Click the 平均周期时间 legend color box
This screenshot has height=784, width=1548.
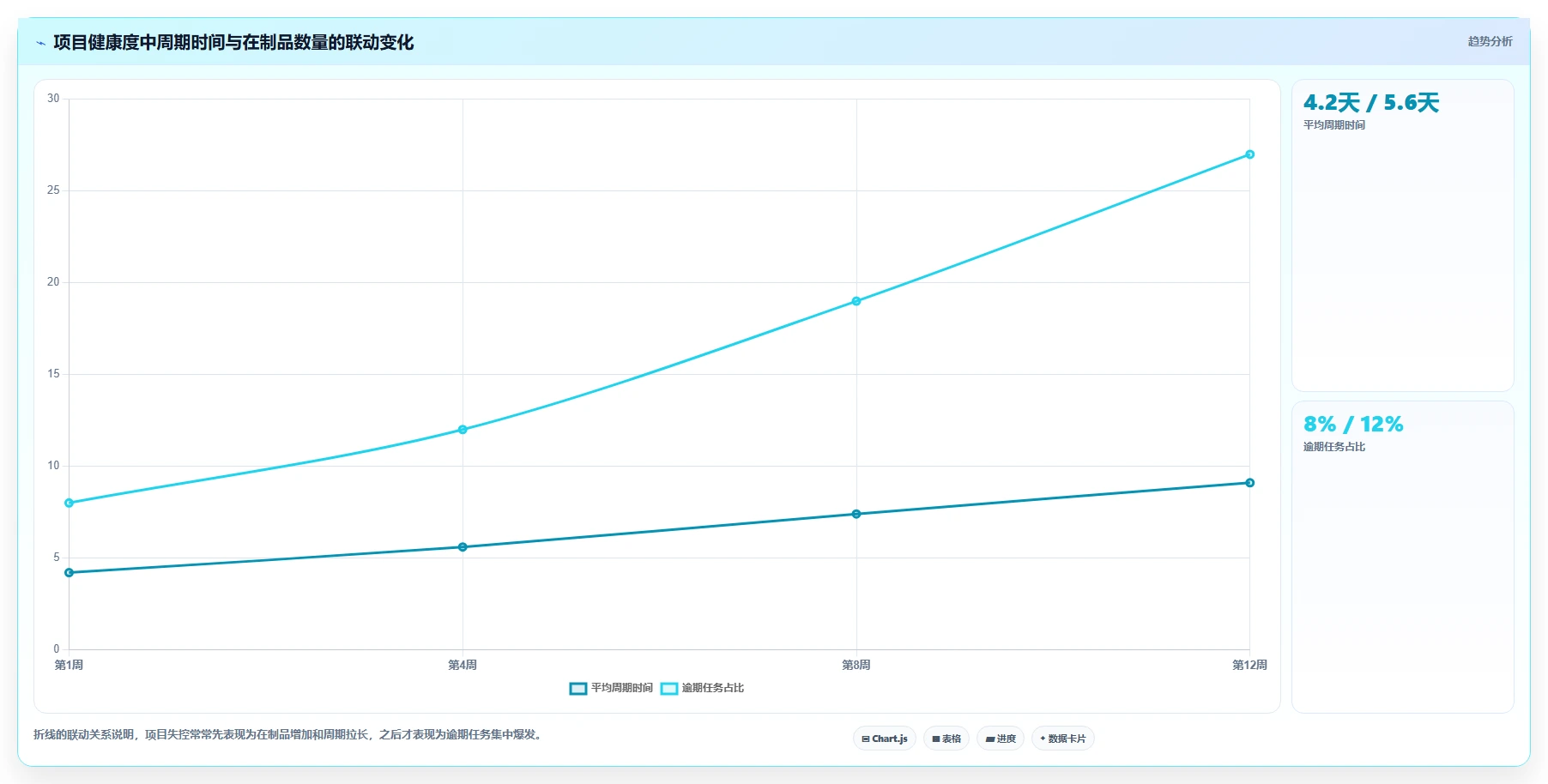578,688
